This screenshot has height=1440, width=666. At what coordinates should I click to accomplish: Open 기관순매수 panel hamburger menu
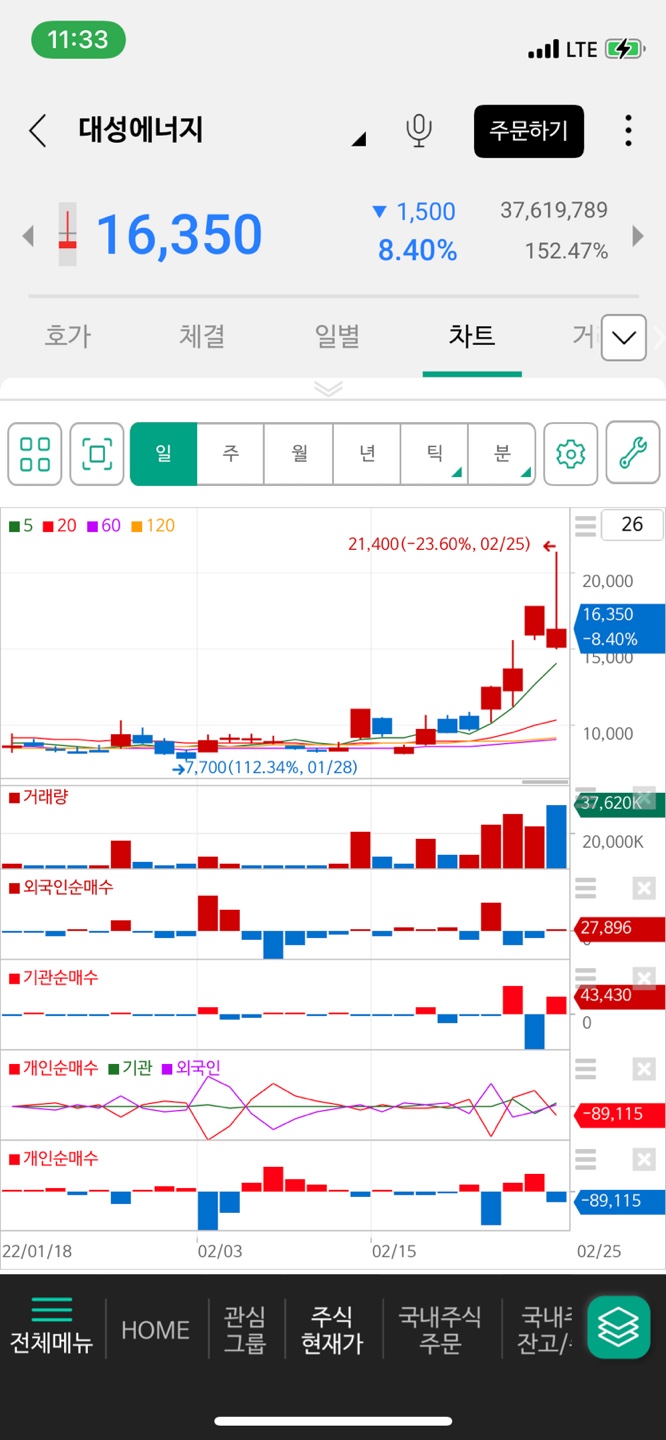586,978
